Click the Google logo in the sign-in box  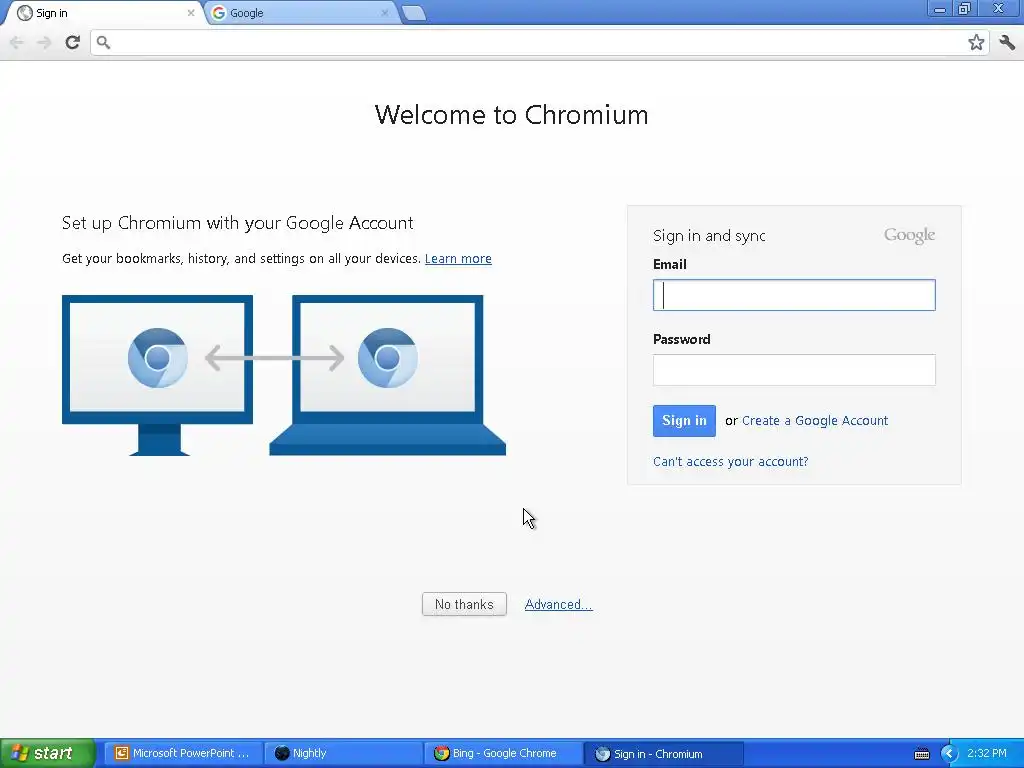pos(909,235)
